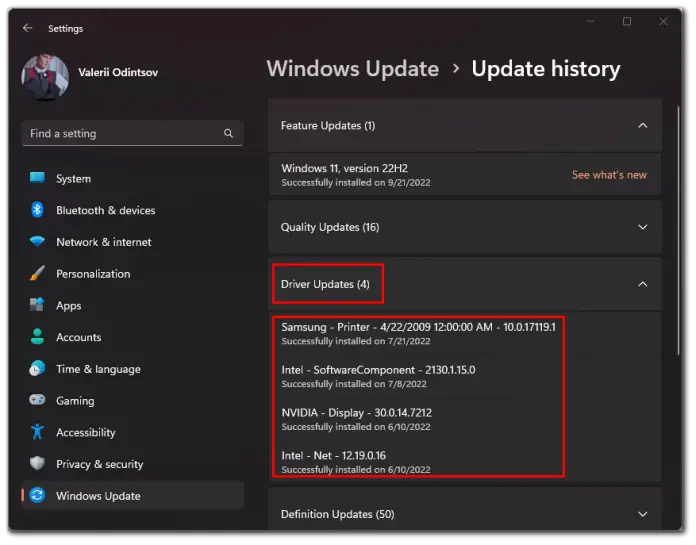
Task: Open System settings
Action: (132, 178)
